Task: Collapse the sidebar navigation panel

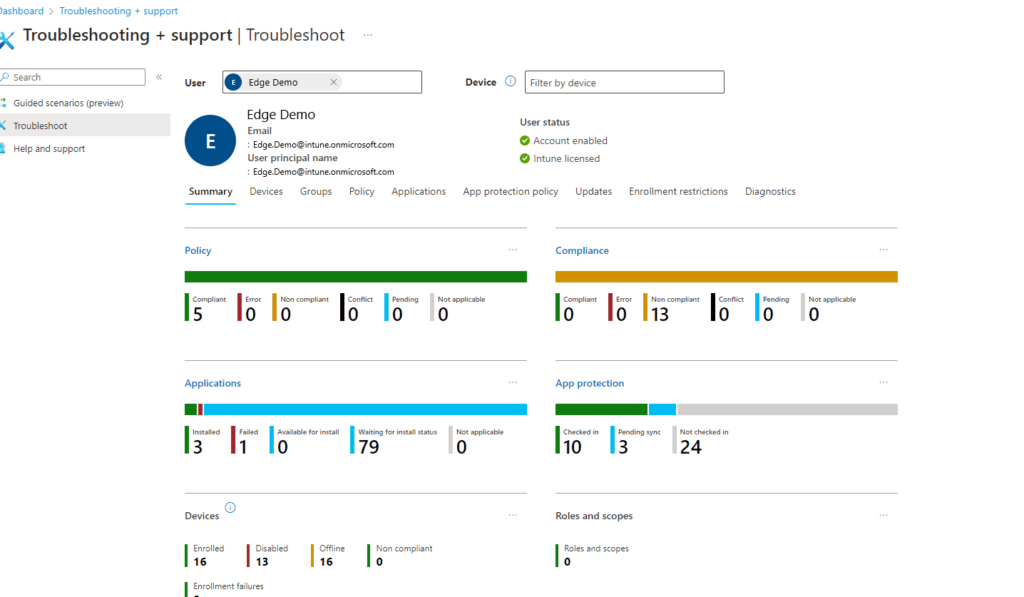Action: 159,77
